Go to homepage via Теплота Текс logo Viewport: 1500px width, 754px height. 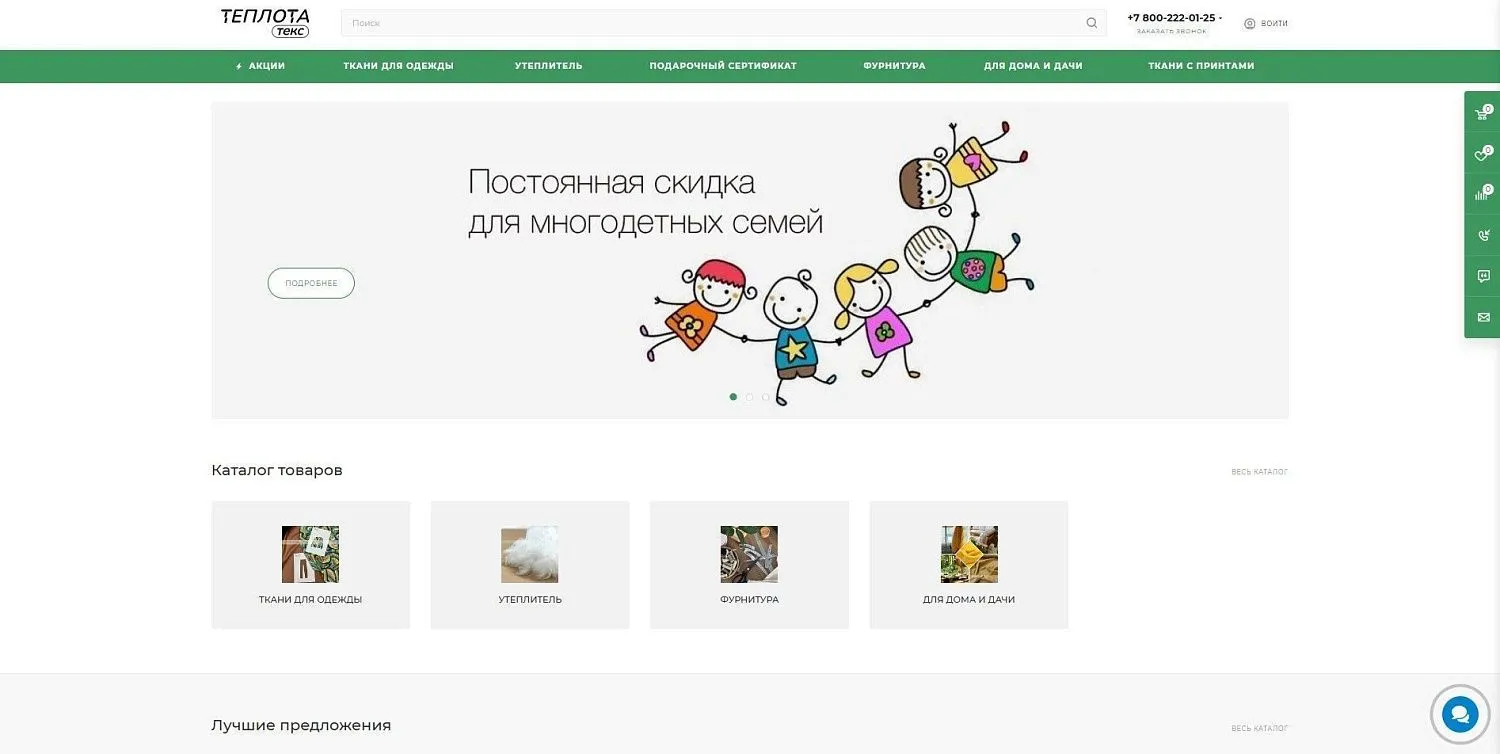[265, 23]
